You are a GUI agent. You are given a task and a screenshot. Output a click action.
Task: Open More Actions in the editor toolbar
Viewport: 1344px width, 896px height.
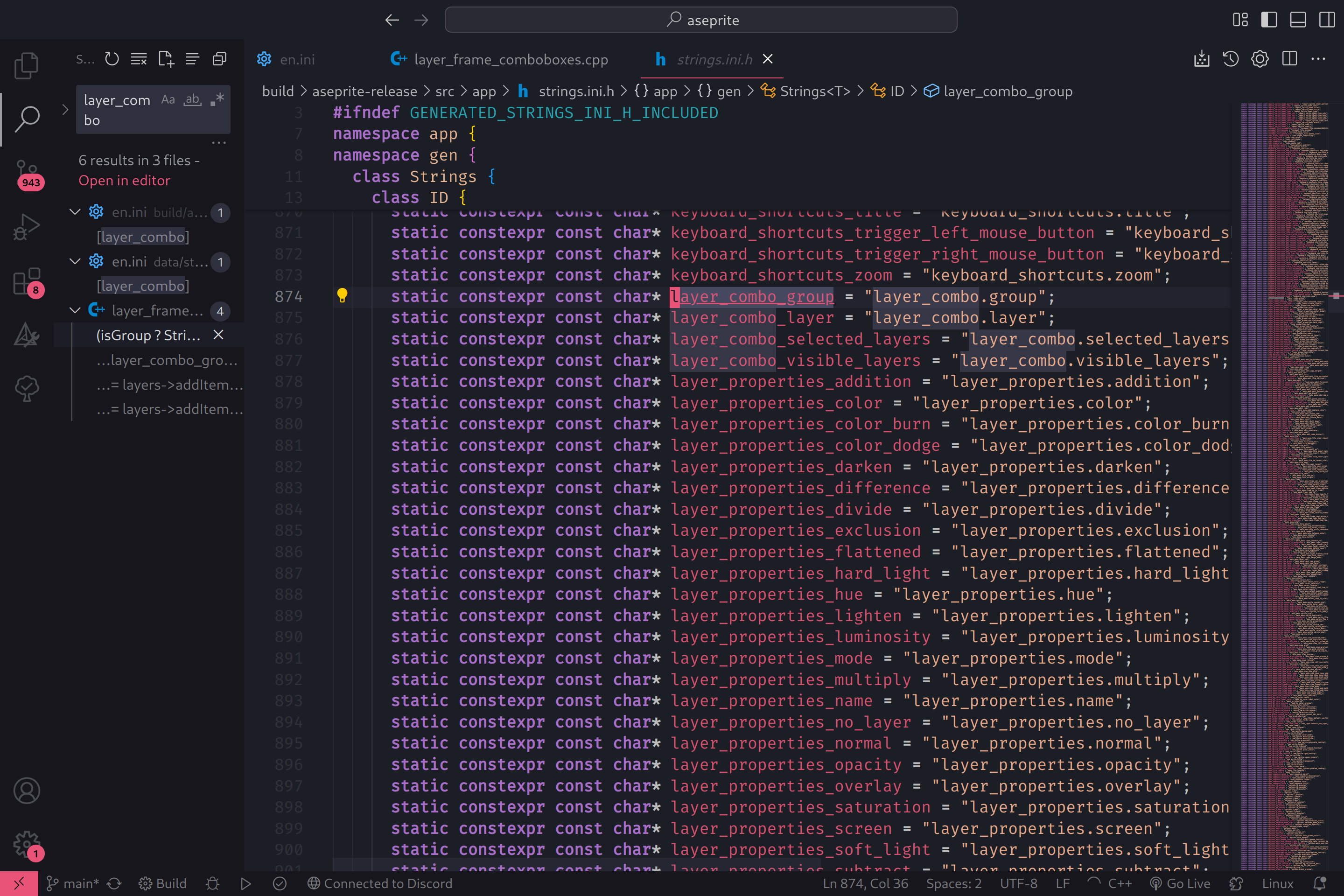1318,59
